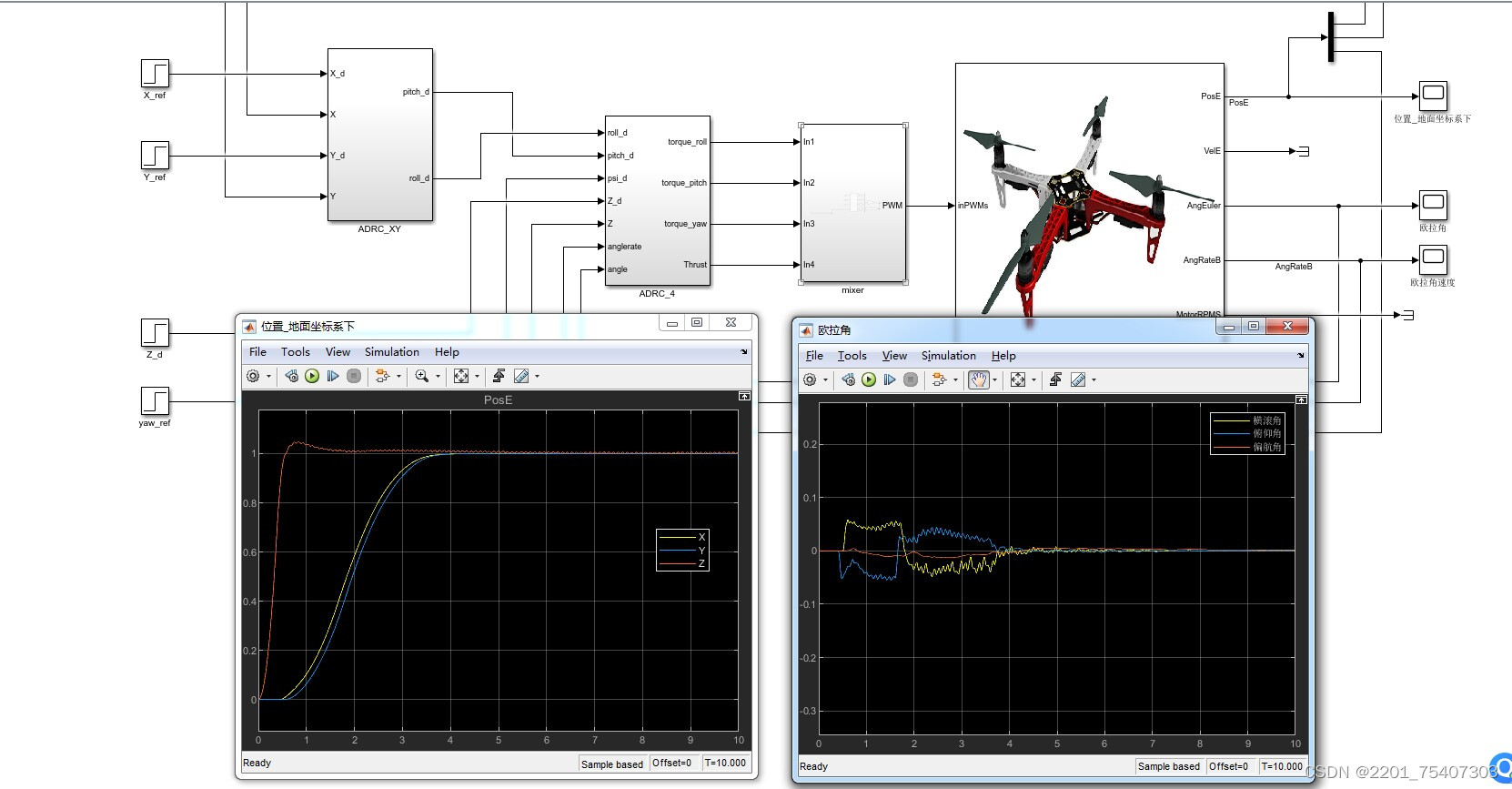Click highlight block icon in 欧拉角 scope
This screenshot has height=789, width=1512.
tap(939, 379)
